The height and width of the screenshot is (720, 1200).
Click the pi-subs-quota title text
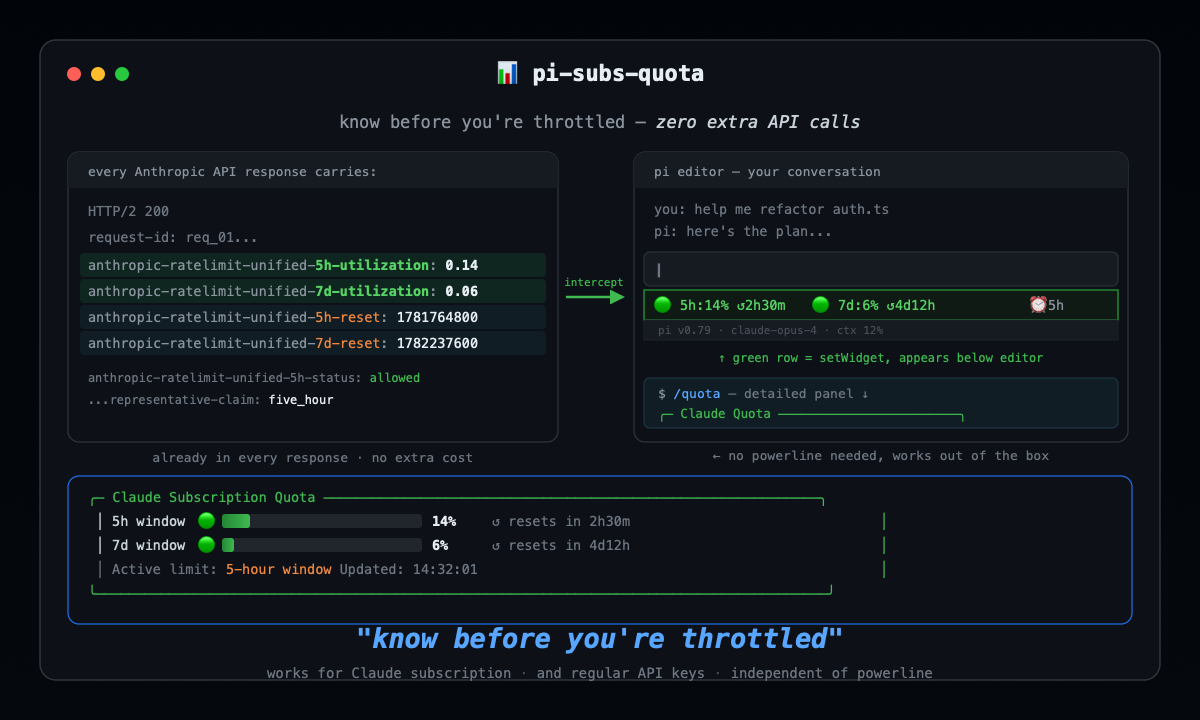pyautogui.click(x=616, y=73)
